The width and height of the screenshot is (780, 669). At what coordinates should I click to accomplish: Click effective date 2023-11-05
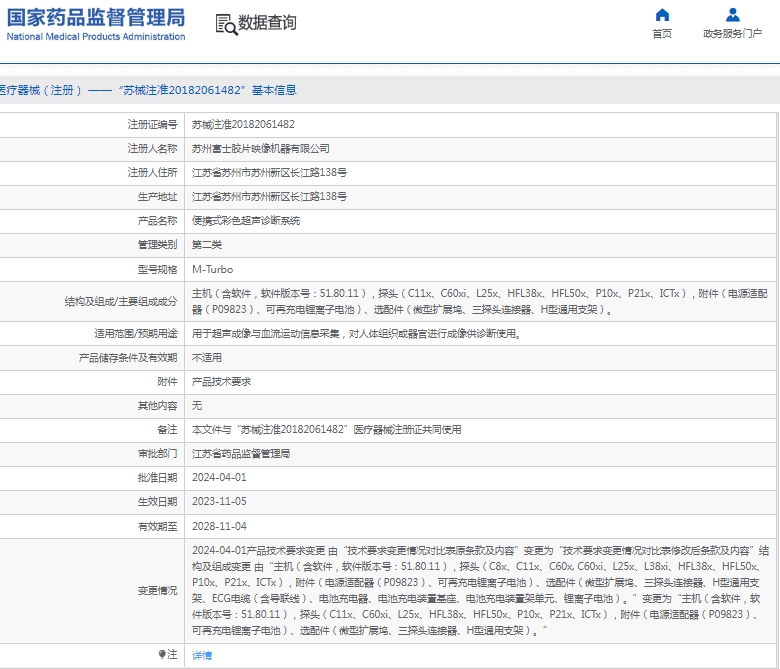(219, 501)
